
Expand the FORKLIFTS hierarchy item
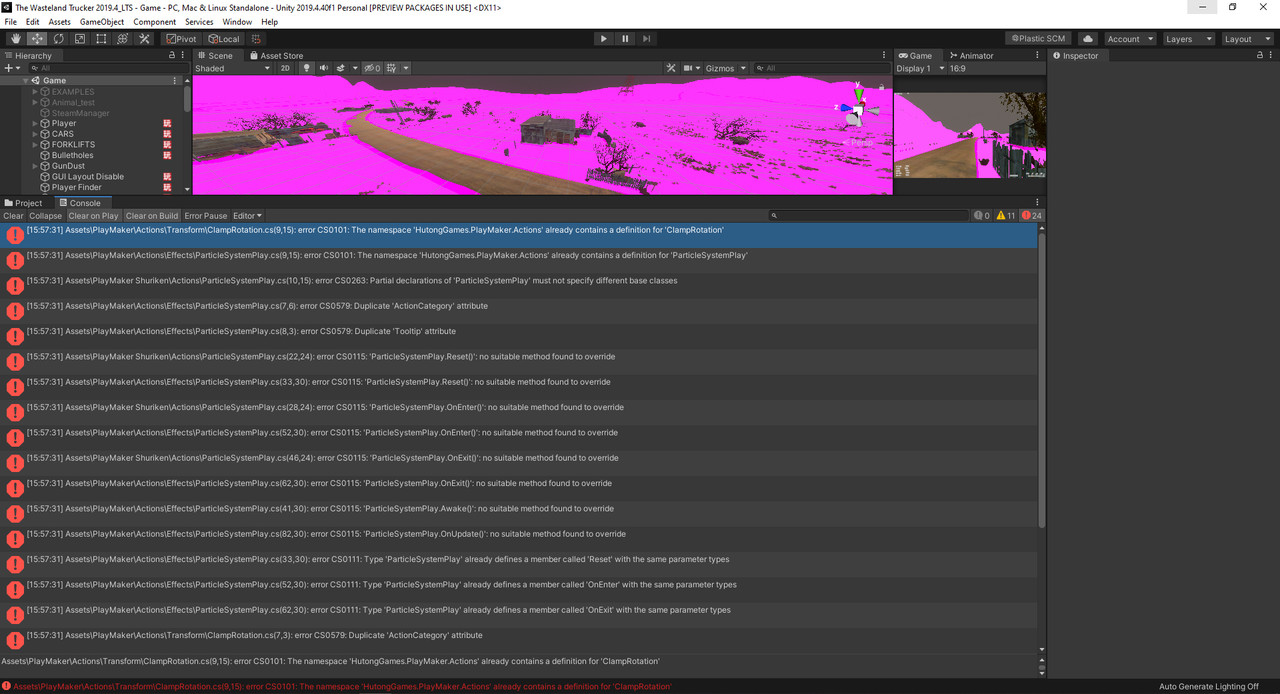[35, 145]
